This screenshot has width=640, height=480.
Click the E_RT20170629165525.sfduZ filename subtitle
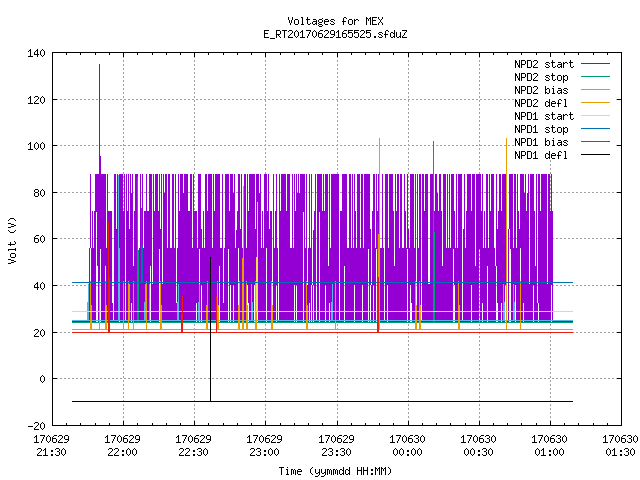tap(335, 34)
